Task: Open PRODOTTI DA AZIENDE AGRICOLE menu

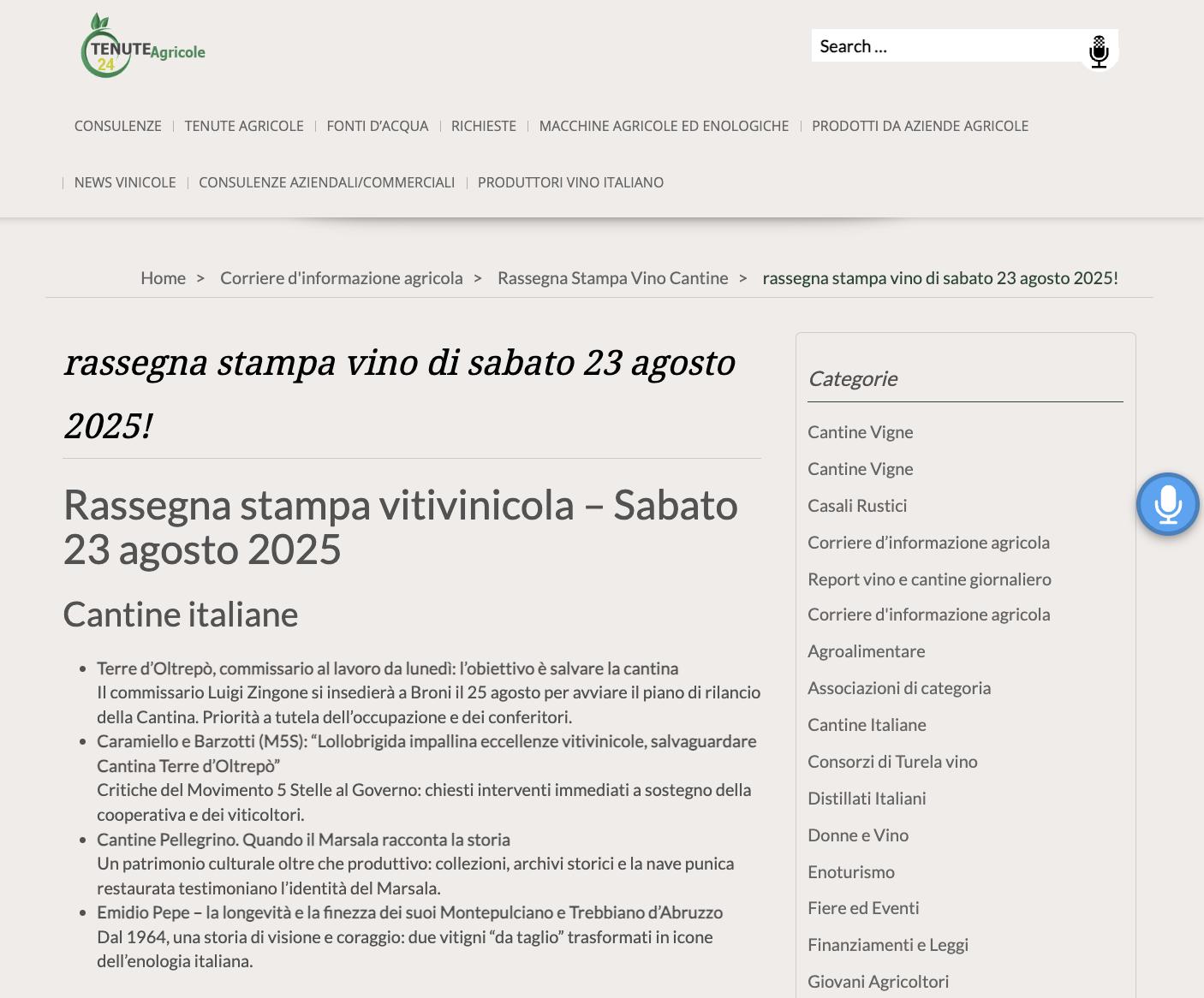Action: click(920, 126)
